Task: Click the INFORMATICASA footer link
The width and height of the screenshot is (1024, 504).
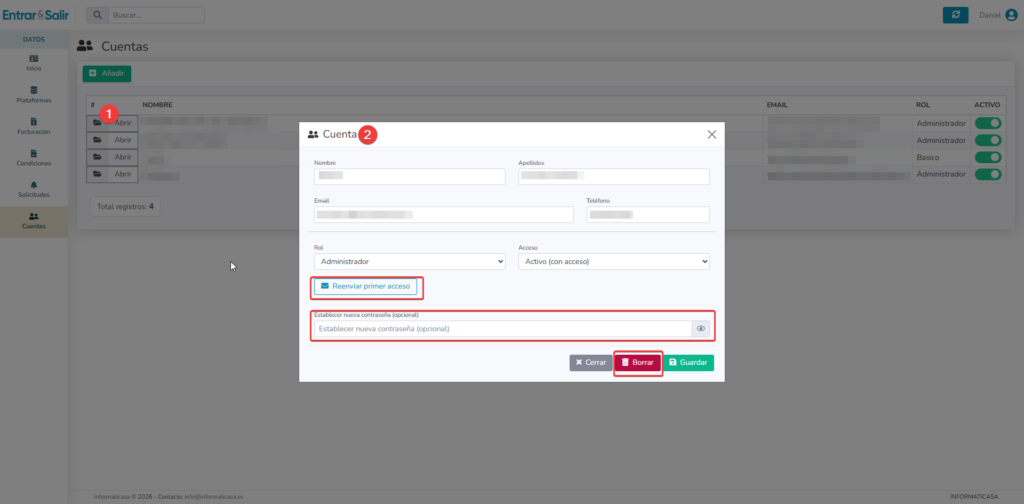Action: (974, 497)
